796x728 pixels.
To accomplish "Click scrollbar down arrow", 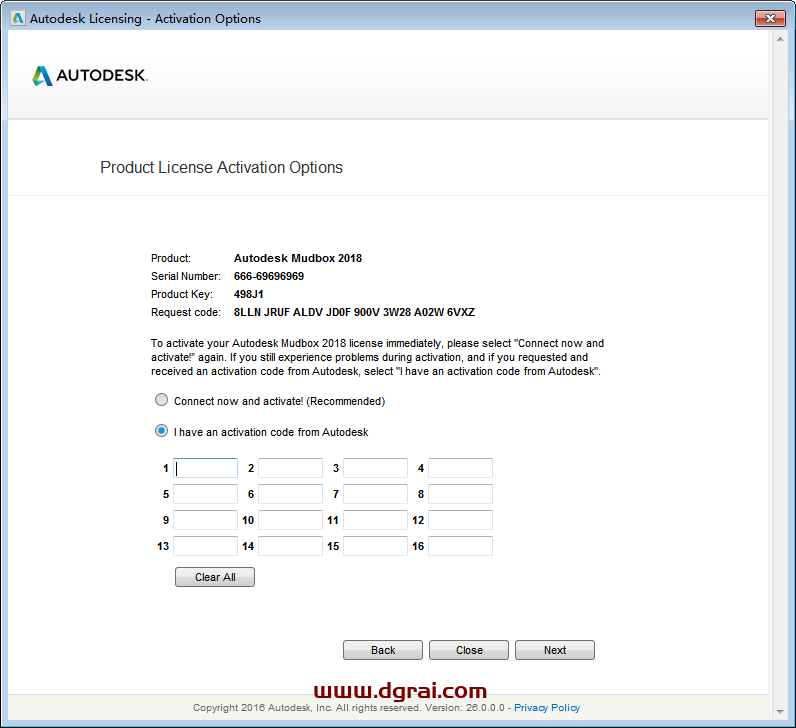I will pos(780,712).
